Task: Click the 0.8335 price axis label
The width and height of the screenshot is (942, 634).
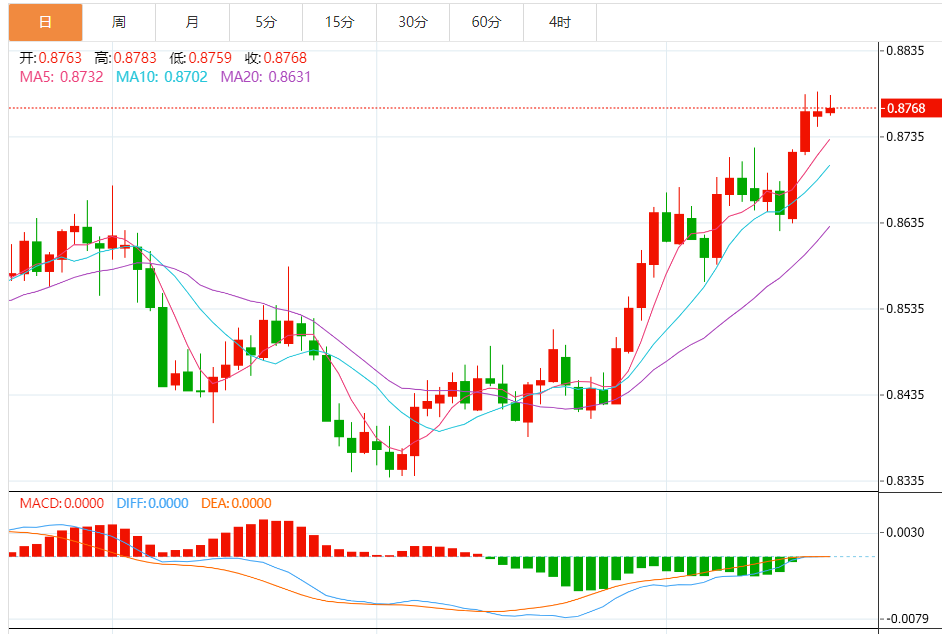Action: 906,481
